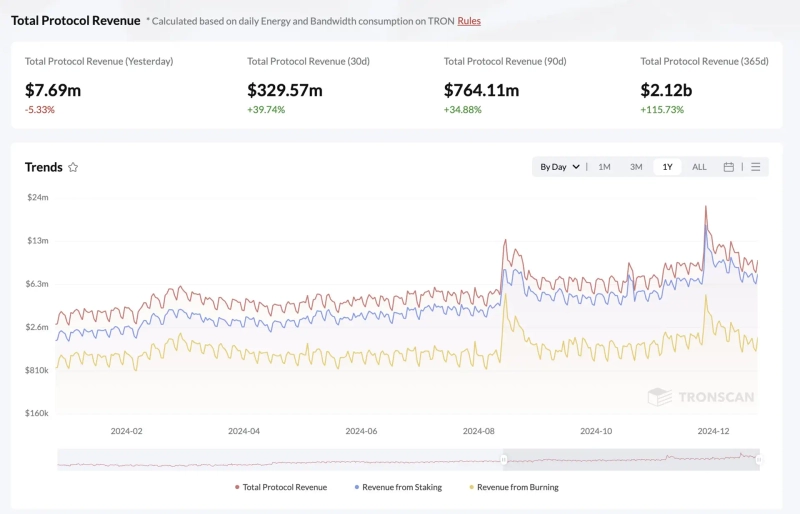Open the calendar date picker icon
This screenshot has height=514, width=800.
click(729, 167)
